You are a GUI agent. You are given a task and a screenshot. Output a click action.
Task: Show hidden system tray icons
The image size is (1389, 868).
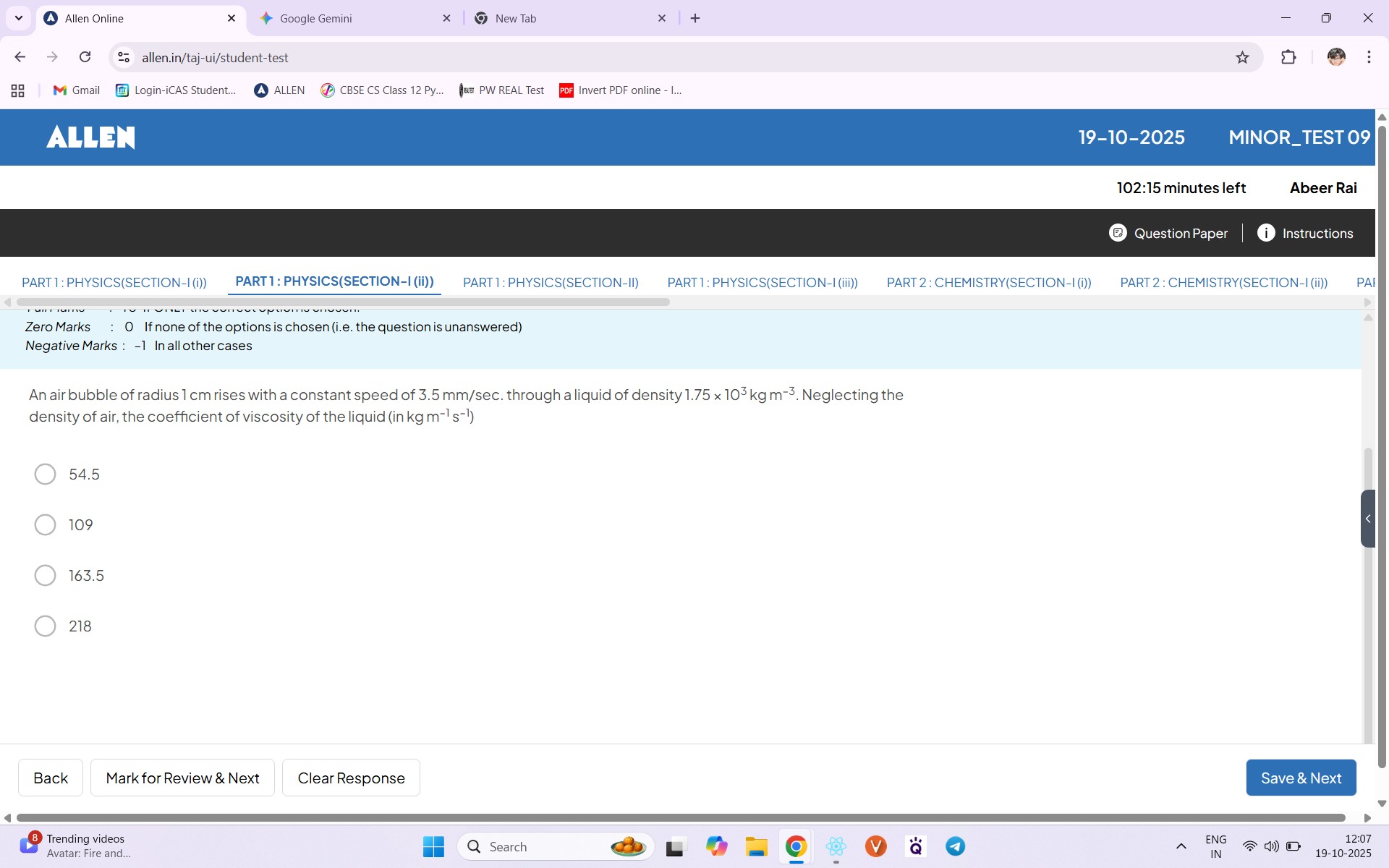pos(1181,846)
